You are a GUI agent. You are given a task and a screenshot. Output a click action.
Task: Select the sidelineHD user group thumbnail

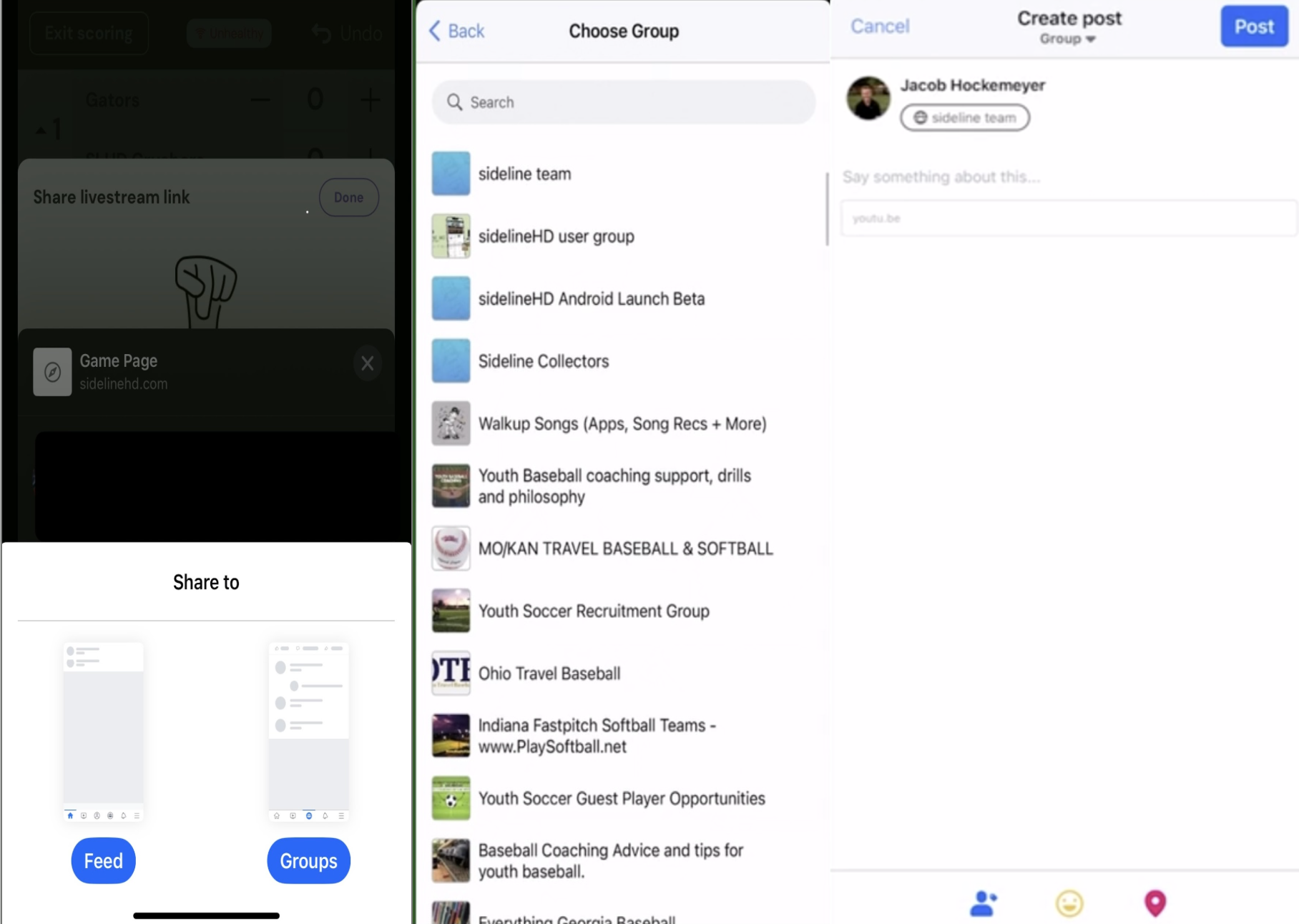coord(451,236)
